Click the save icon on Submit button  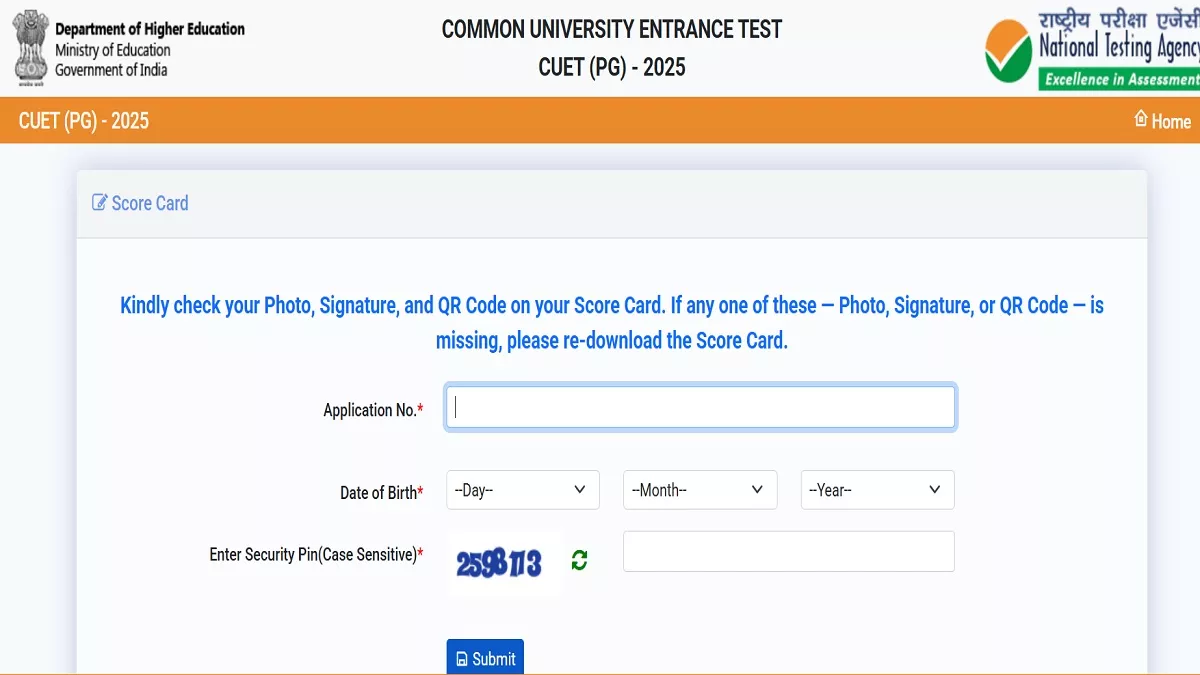[462, 659]
